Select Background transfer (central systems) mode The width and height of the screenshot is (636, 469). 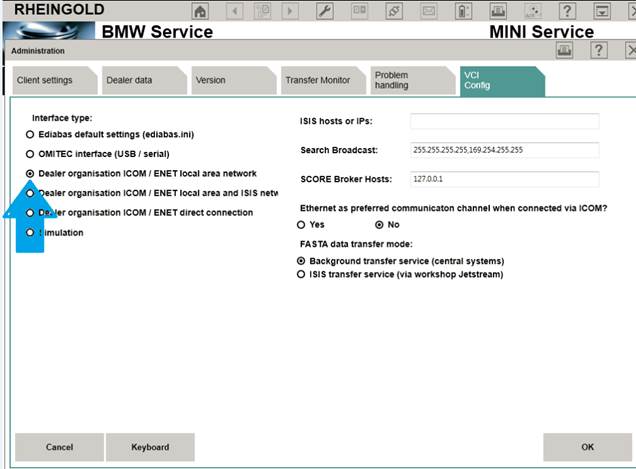pos(301,261)
